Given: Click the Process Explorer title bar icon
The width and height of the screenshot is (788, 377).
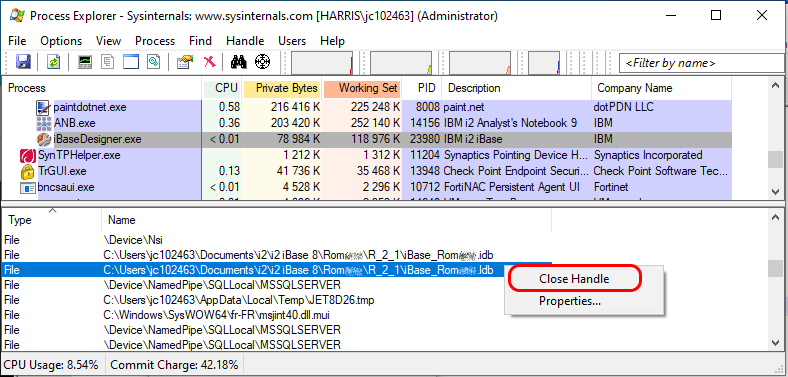Looking at the screenshot, I should point(18,16).
